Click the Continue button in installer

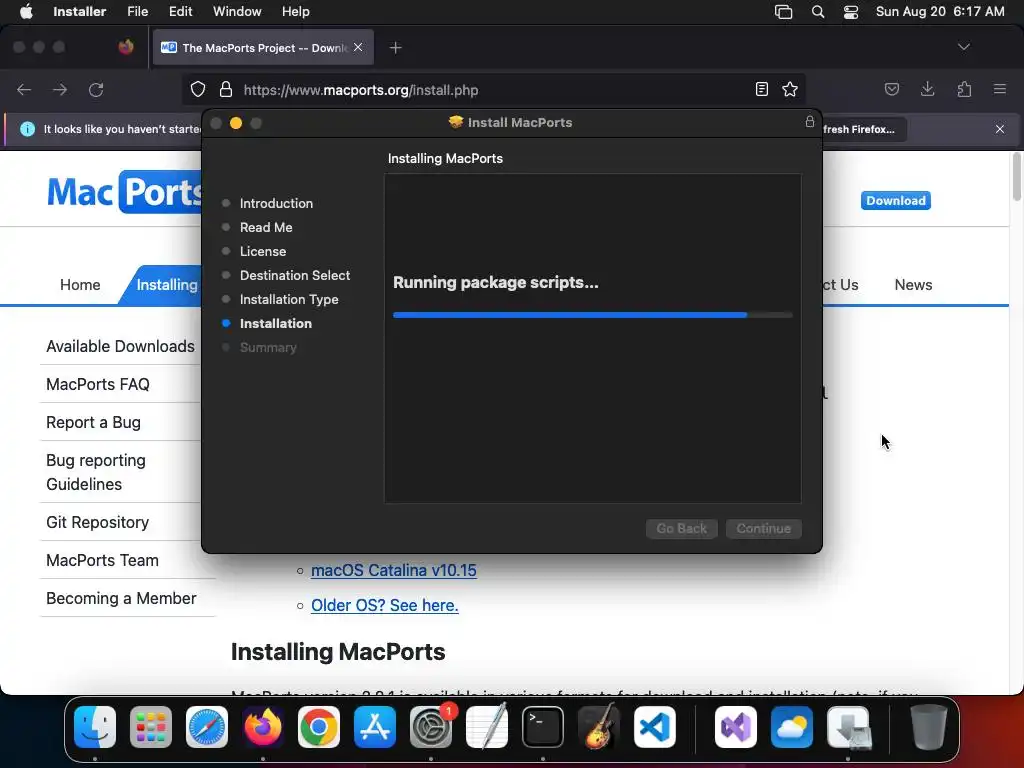click(763, 528)
